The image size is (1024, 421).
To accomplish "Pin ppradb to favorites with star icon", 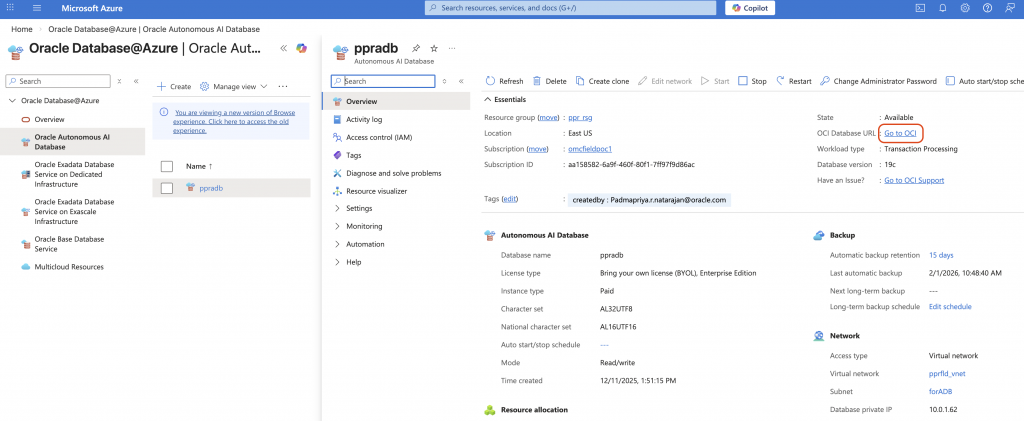I will (x=434, y=48).
